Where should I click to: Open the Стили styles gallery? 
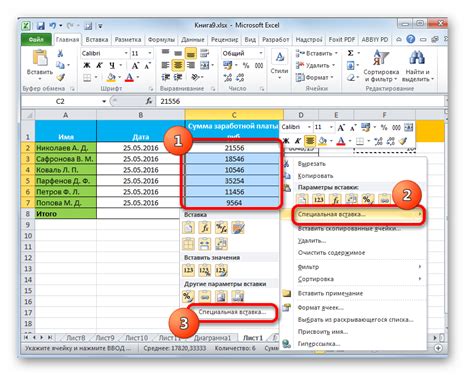(x=279, y=65)
